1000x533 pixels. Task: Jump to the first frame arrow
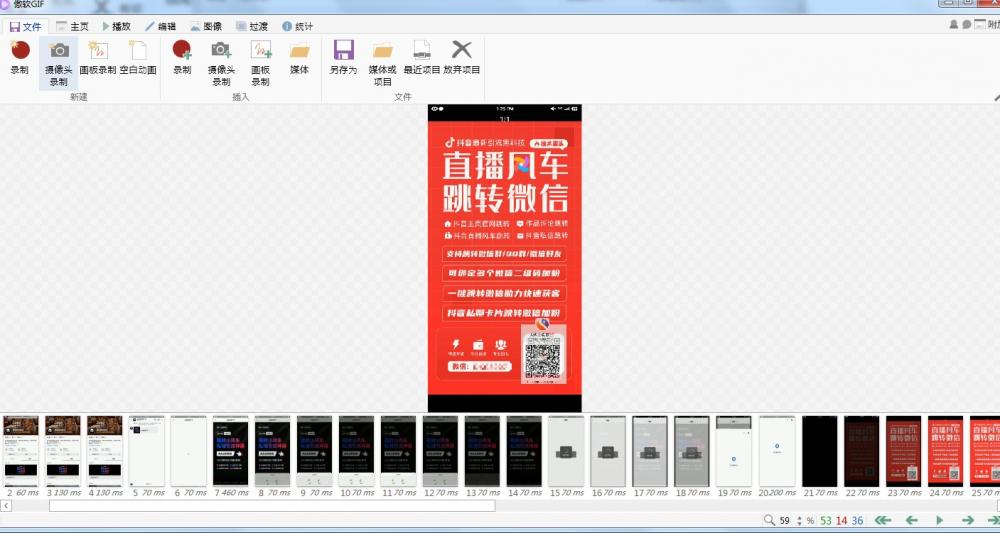click(883, 520)
